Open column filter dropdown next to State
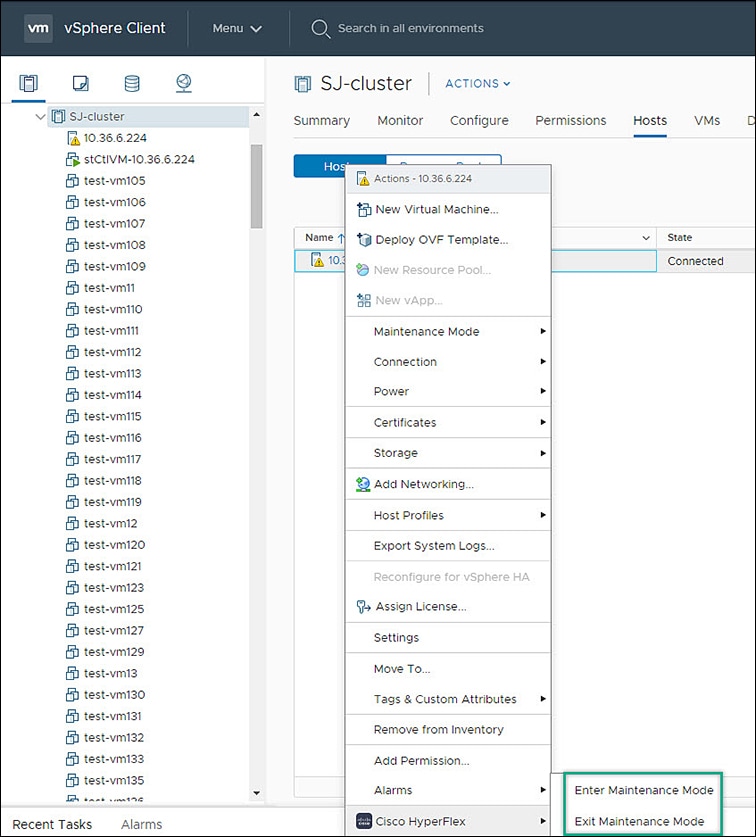The width and height of the screenshot is (756, 837). [645, 238]
